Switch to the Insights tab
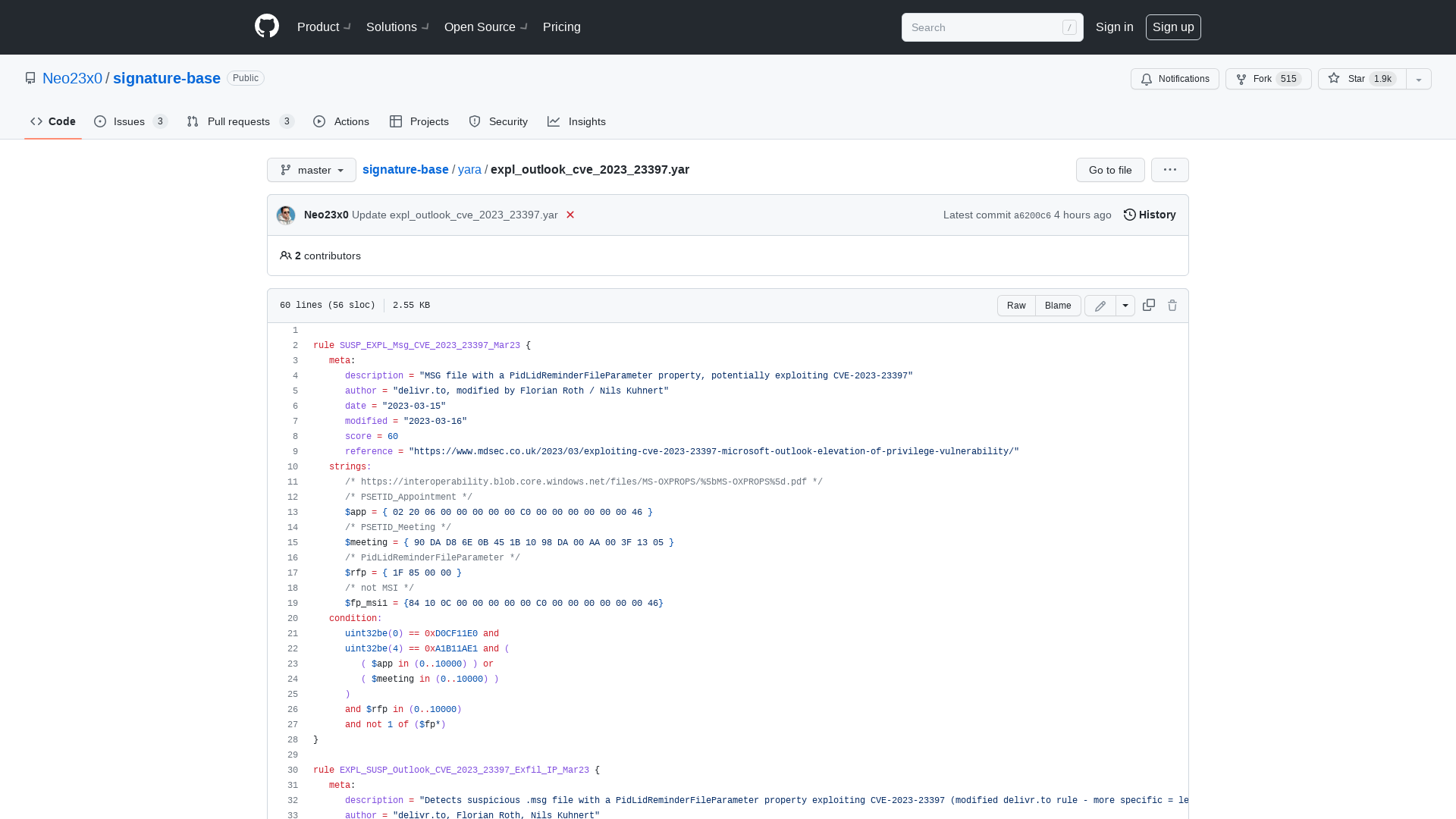Screen dimensions: 1456x819 576,121
